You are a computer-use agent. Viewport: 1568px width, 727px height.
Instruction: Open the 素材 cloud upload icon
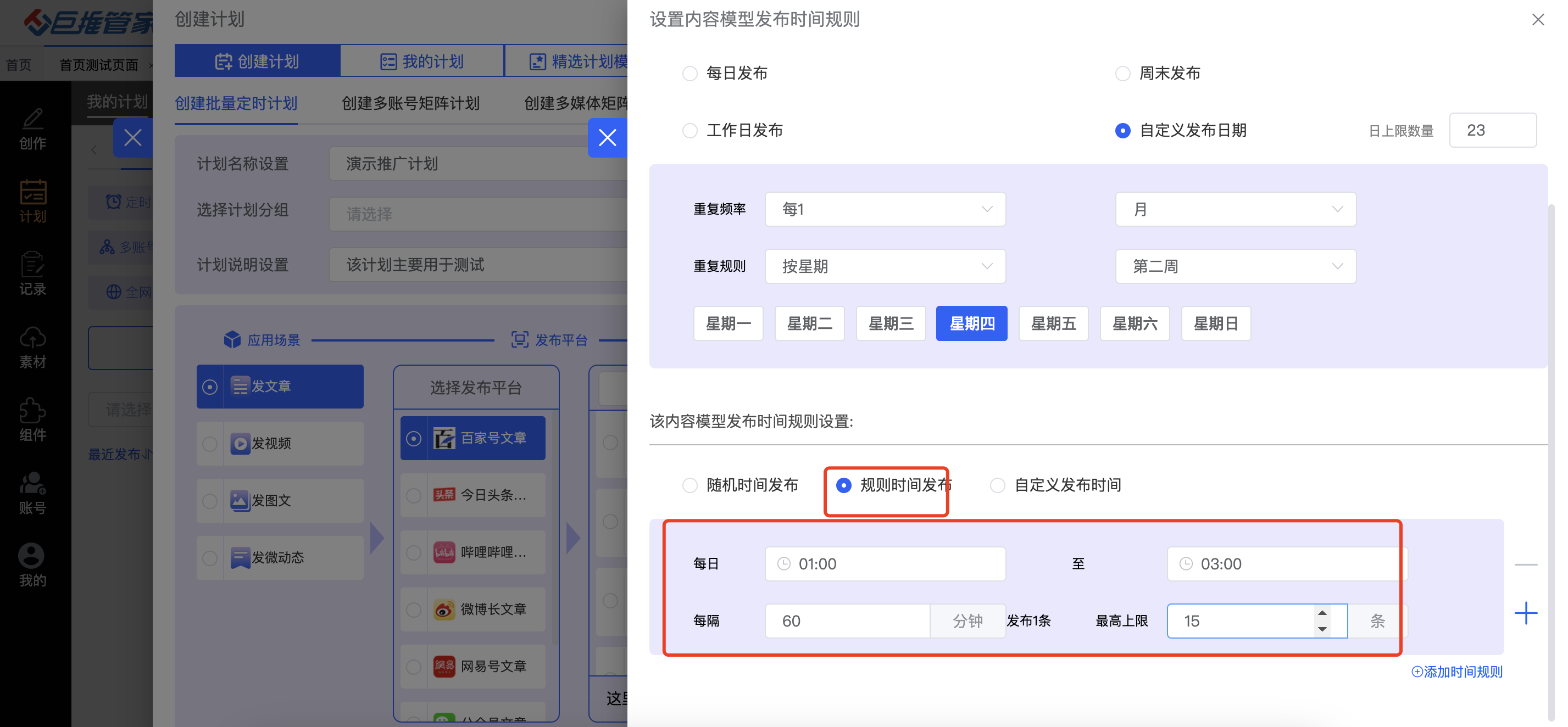(x=32, y=338)
